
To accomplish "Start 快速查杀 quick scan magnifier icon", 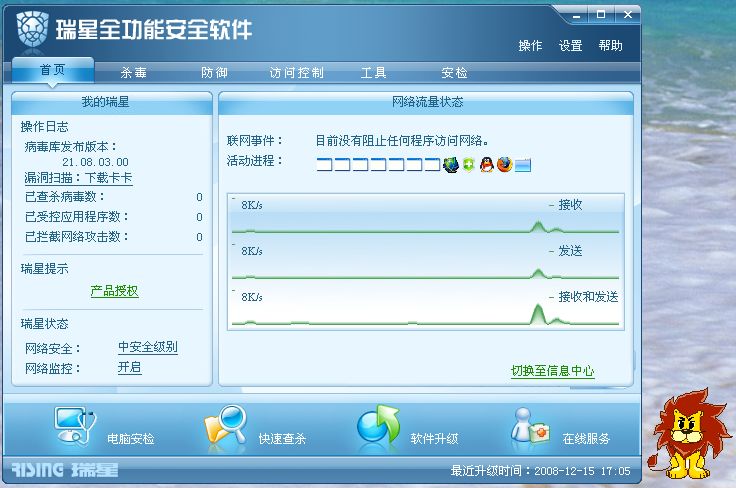I will pos(226,425).
